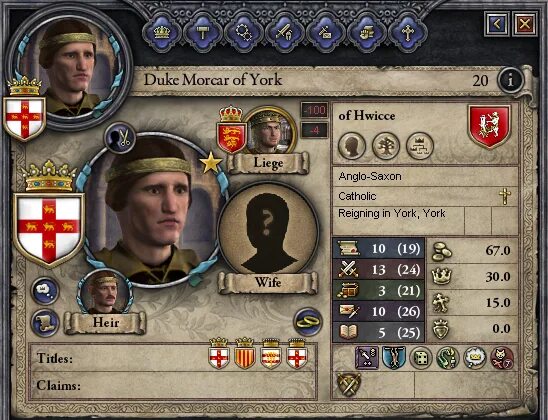Select the striped gold-red title shield
548x420 pixels.
[x=245, y=353]
